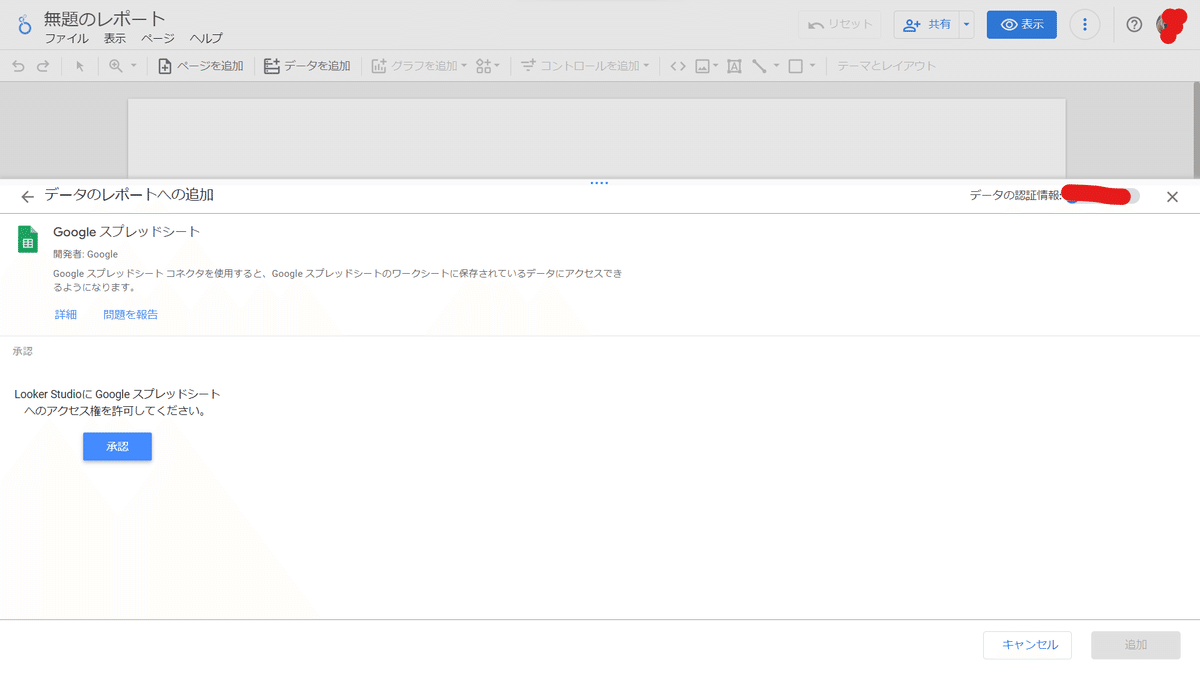Click データを追加 in the toolbar
The width and height of the screenshot is (1200, 675).
(x=307, y=66)
